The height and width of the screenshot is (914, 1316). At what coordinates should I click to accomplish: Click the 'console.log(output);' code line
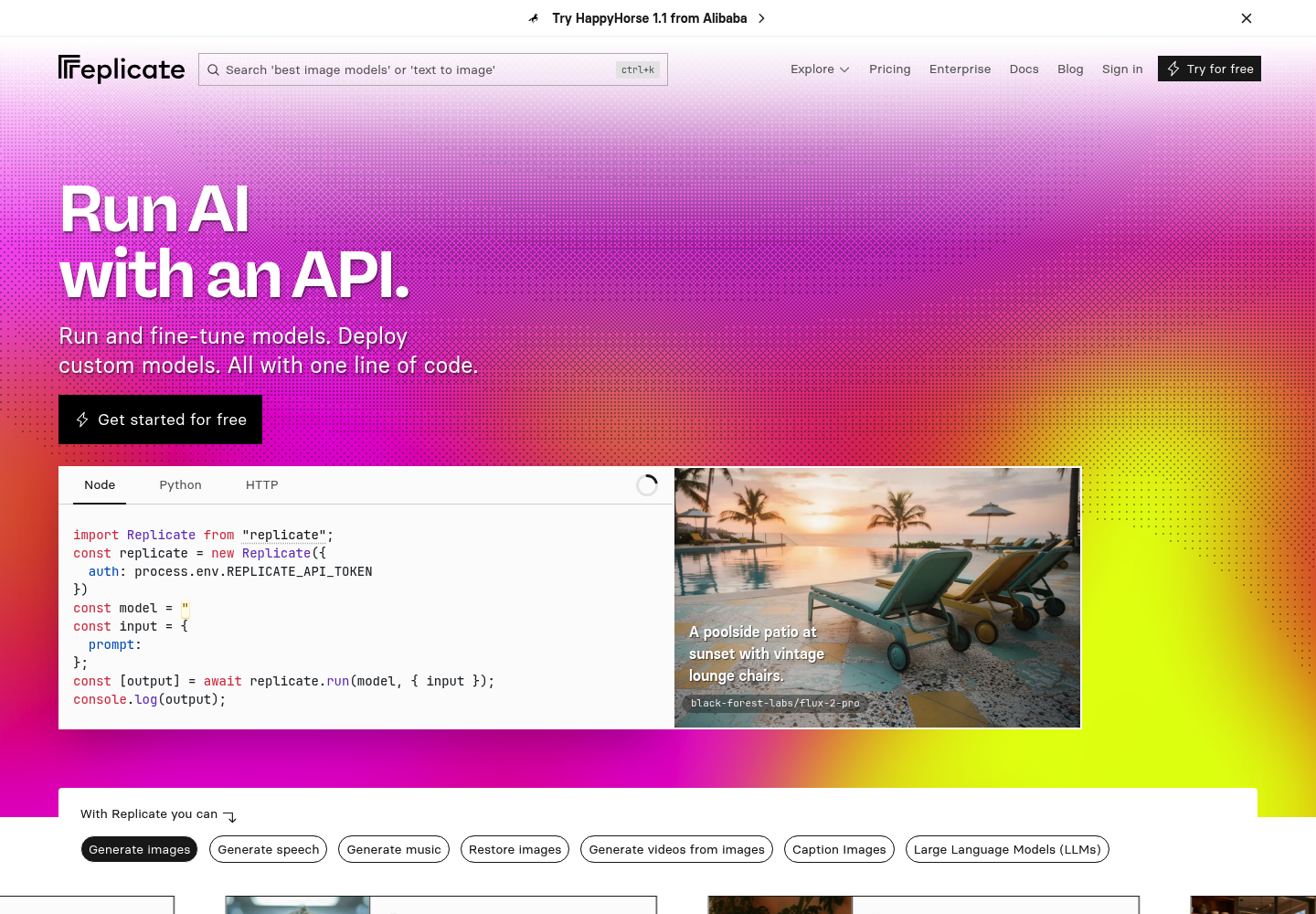150,699
